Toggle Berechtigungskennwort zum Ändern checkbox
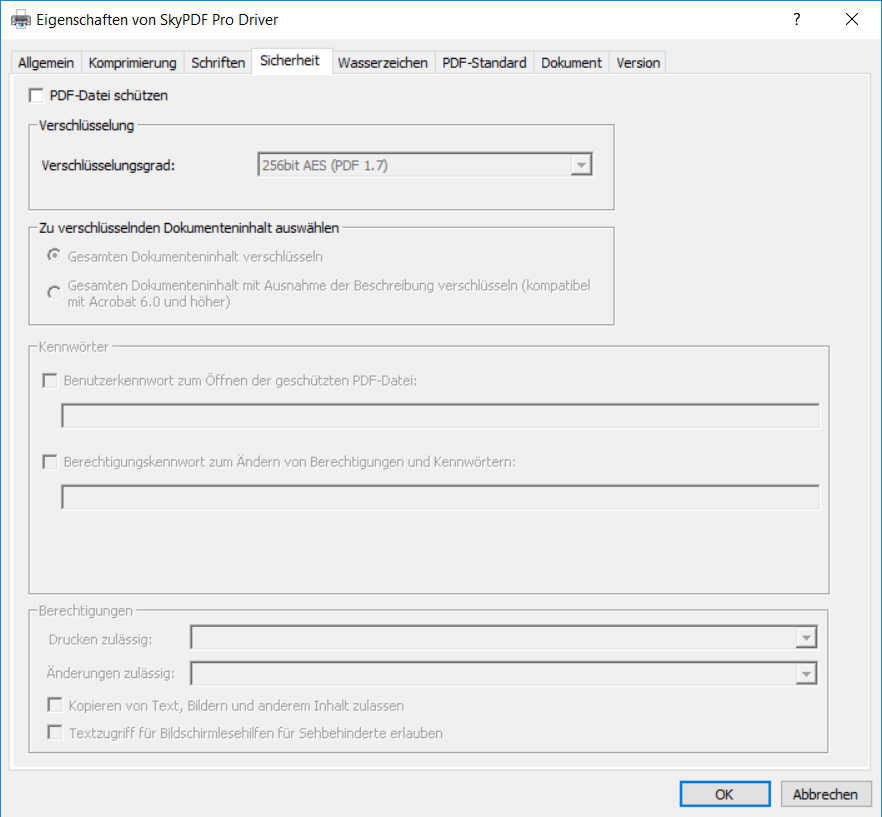This screenshot has width=882, height=817. (x=50, y=462)
